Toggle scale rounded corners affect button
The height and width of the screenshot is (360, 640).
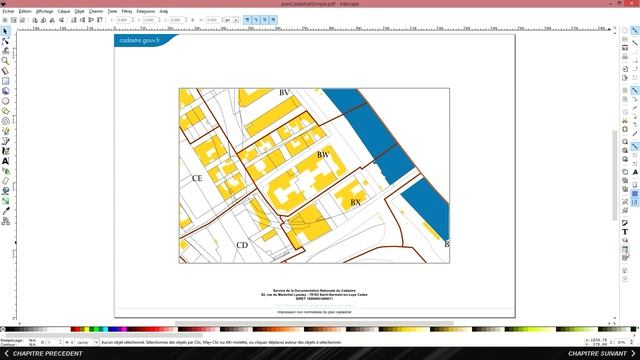click(x=256, y=20)
